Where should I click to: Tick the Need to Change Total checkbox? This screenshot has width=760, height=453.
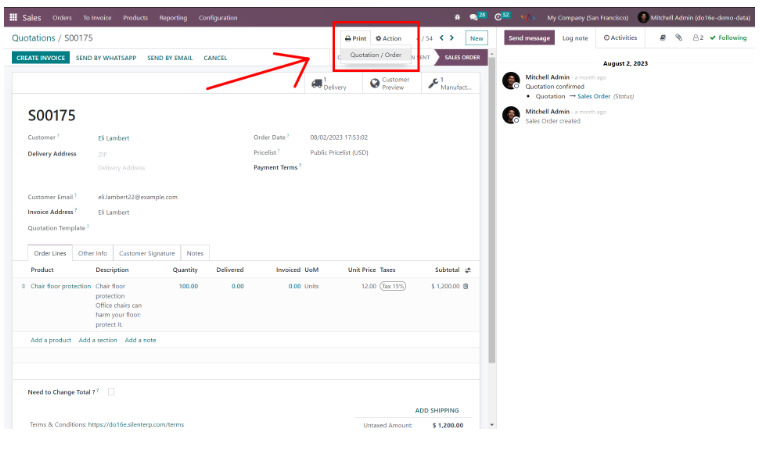111,391
